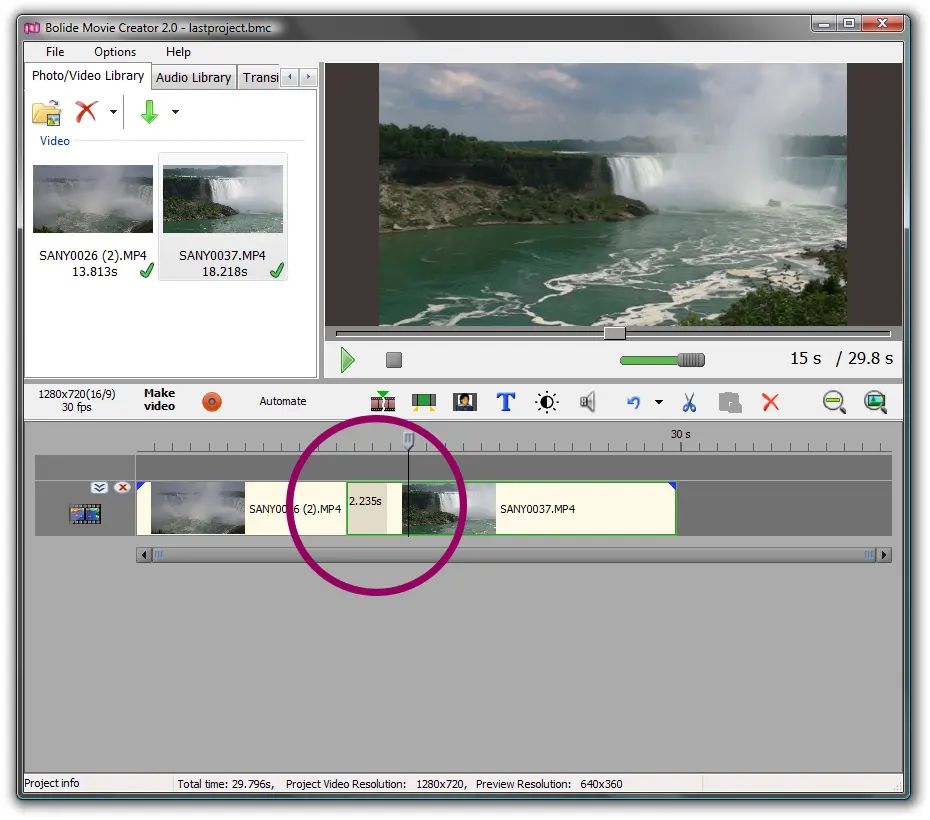Select the SANY0026 (2).MP4 library thumbnail

pos(93,199)
